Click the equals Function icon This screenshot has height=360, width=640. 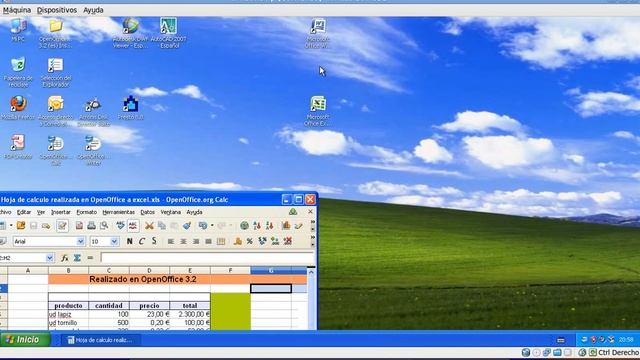(90, 258)
